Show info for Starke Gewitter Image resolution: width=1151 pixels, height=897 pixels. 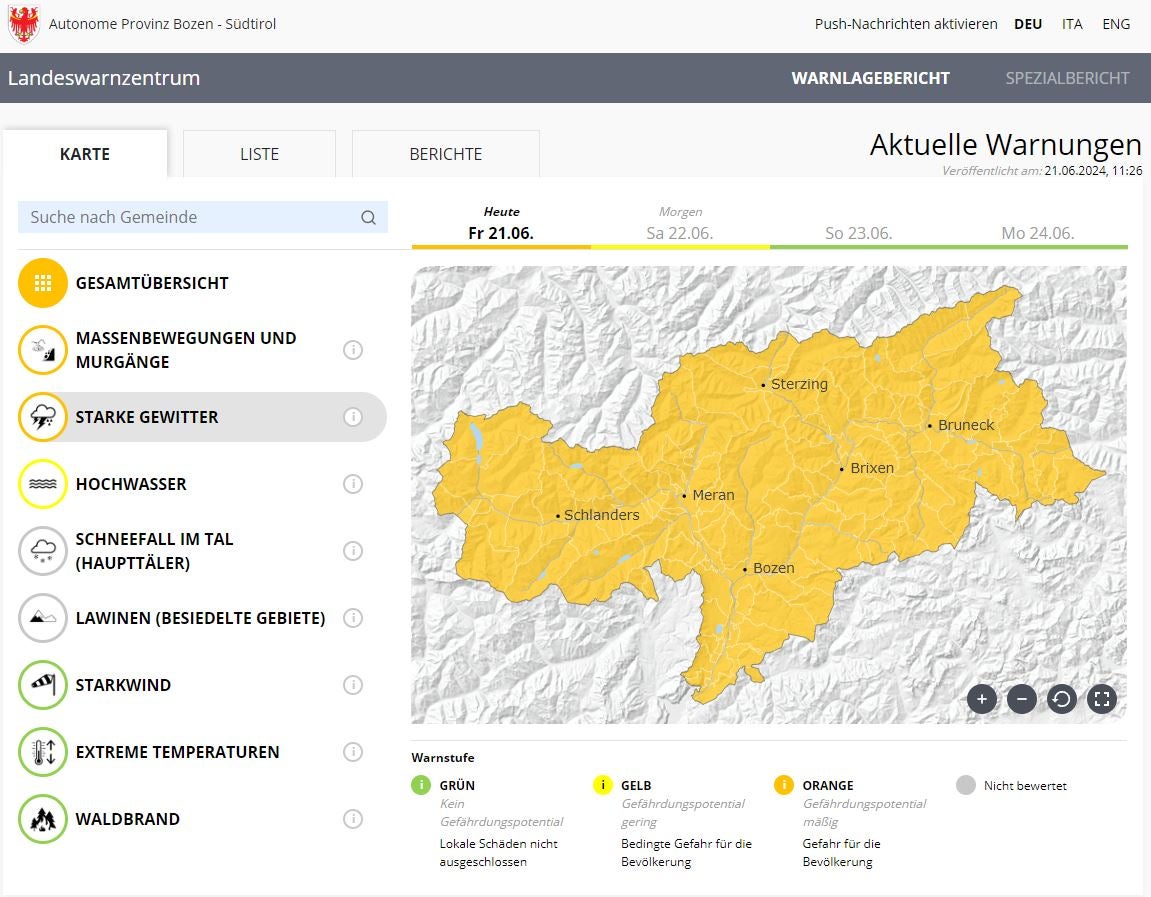click(352, 417)
